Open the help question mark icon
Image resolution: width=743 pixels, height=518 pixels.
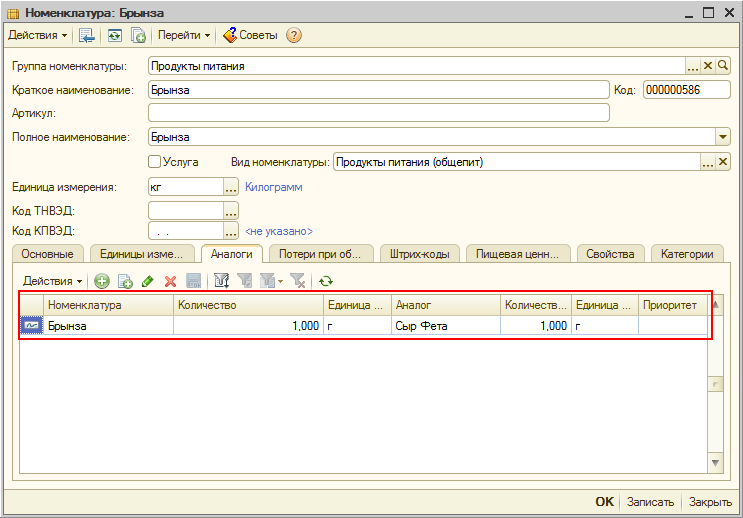(x=294, y=35)
